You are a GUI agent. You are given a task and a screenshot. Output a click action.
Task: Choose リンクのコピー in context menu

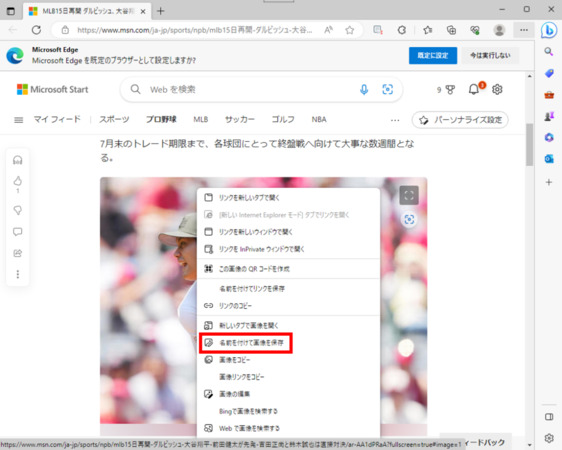pyautogui.click(x=288, y=306)
